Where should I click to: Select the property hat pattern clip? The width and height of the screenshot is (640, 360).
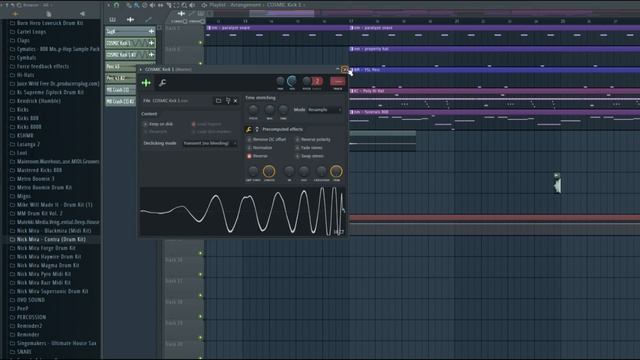click(x=494, y=49)
